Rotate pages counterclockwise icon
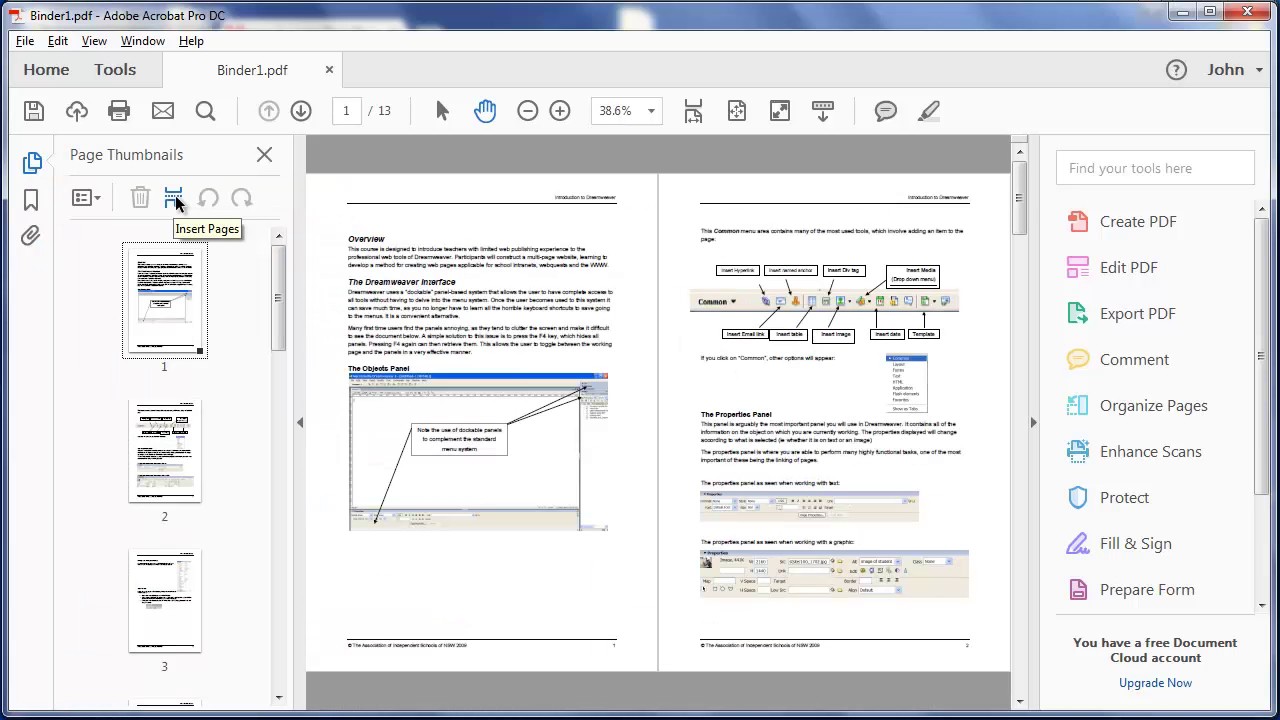The height and width of the screenshot is (720, 1280). click(x=208, y=198)
